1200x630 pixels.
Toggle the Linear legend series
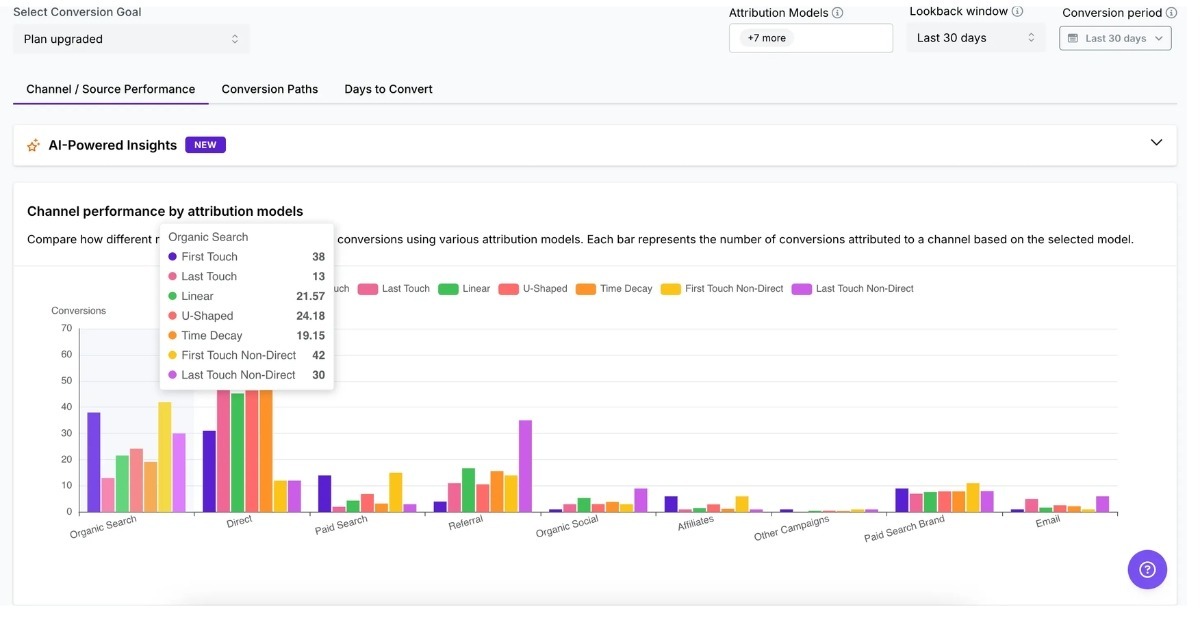click(465, 289)
